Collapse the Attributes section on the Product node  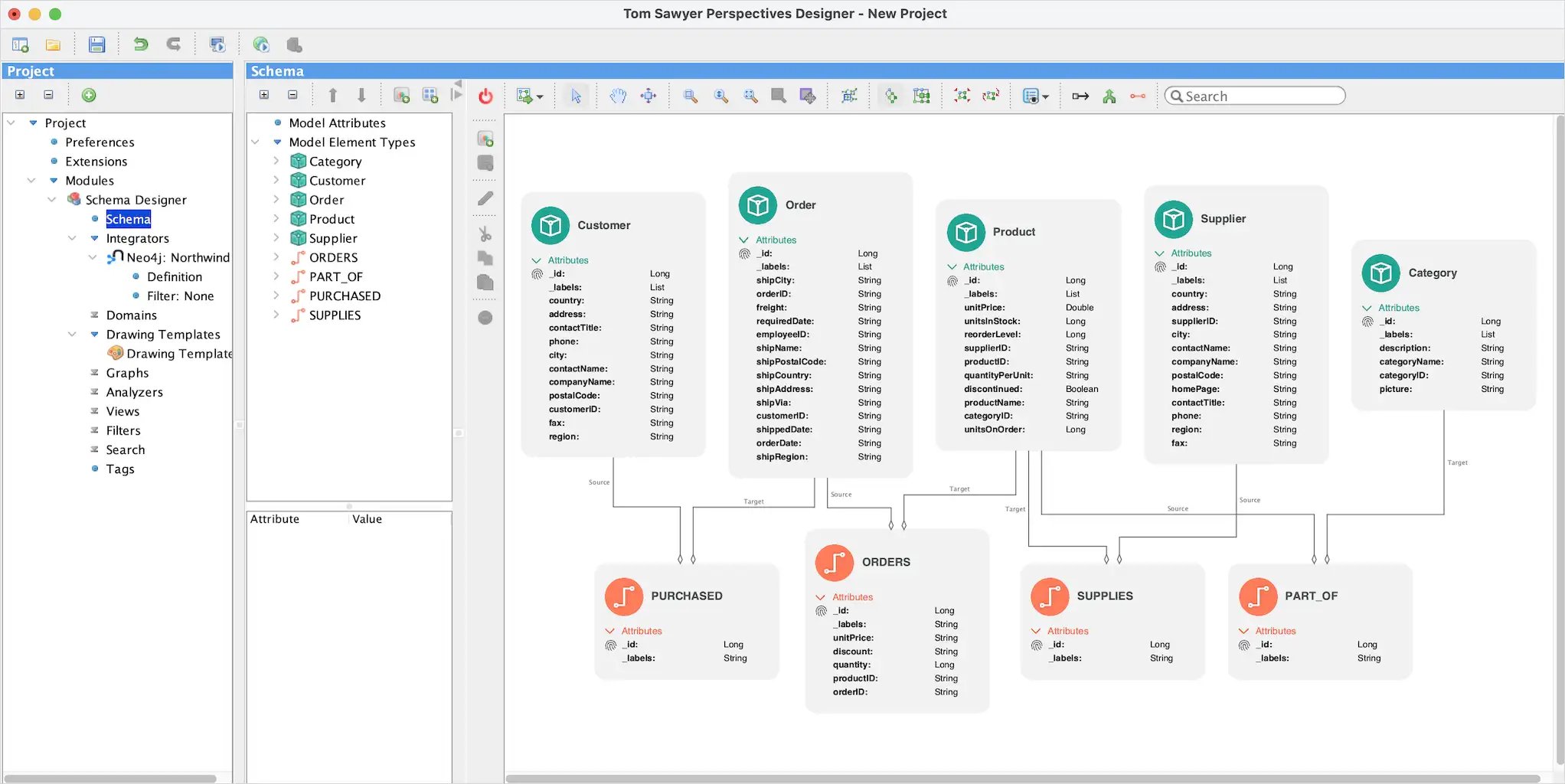(952, 266)
